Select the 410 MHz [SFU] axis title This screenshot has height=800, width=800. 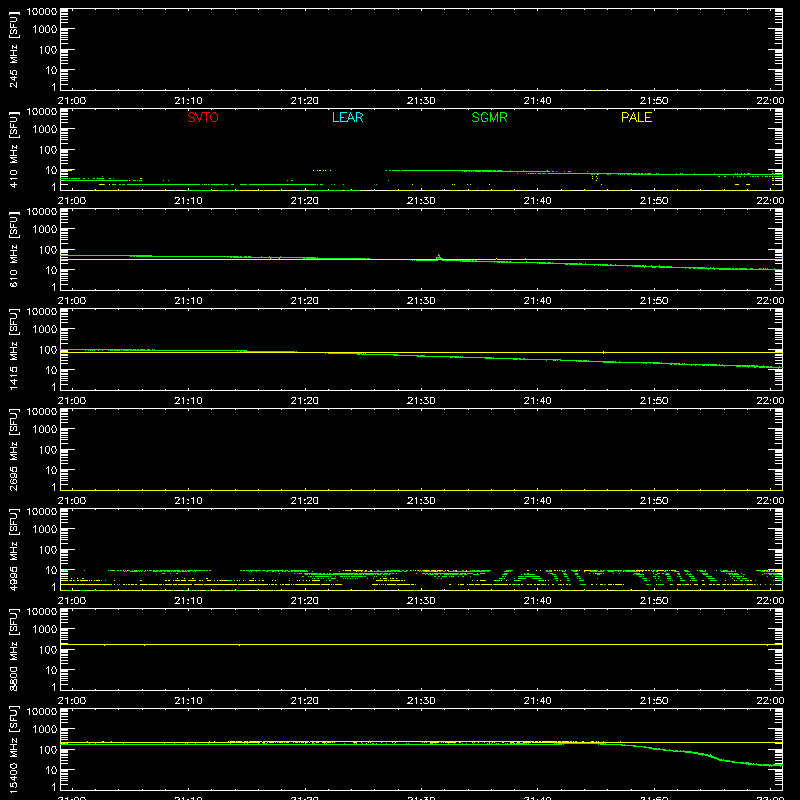pos(14,149)
